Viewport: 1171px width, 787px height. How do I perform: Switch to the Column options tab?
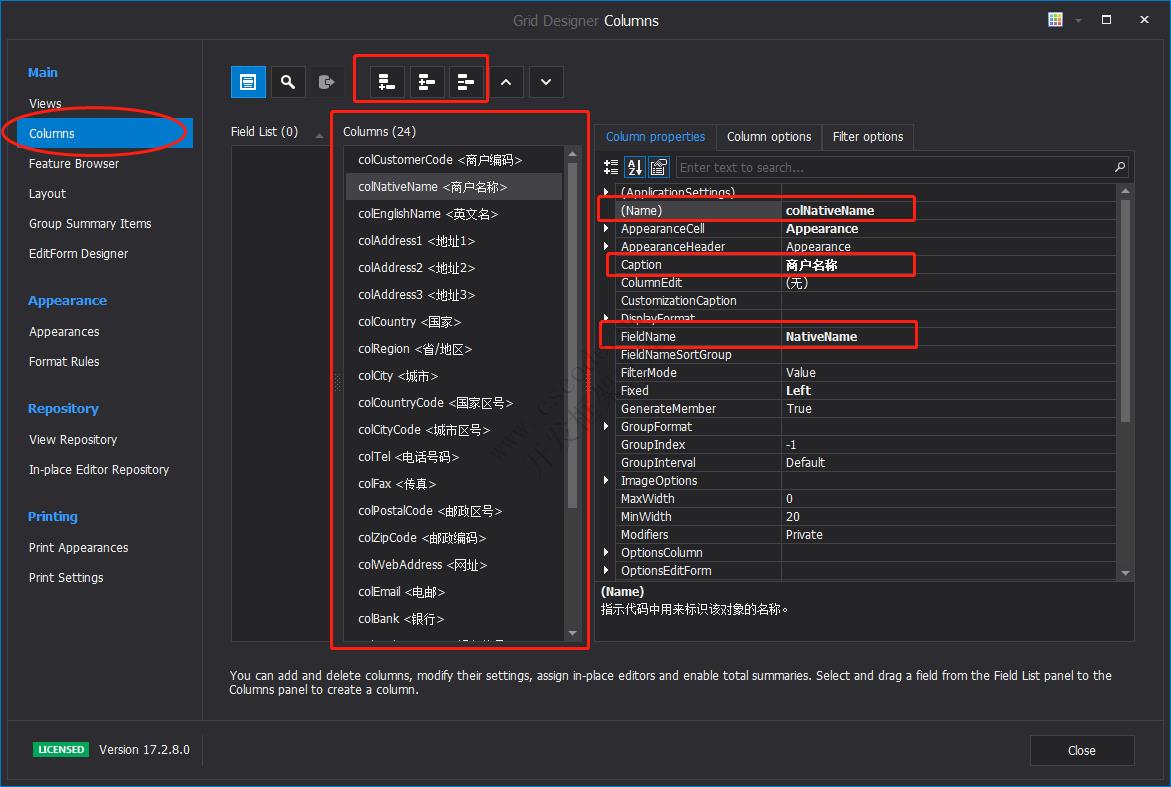(x=768, y=137)
